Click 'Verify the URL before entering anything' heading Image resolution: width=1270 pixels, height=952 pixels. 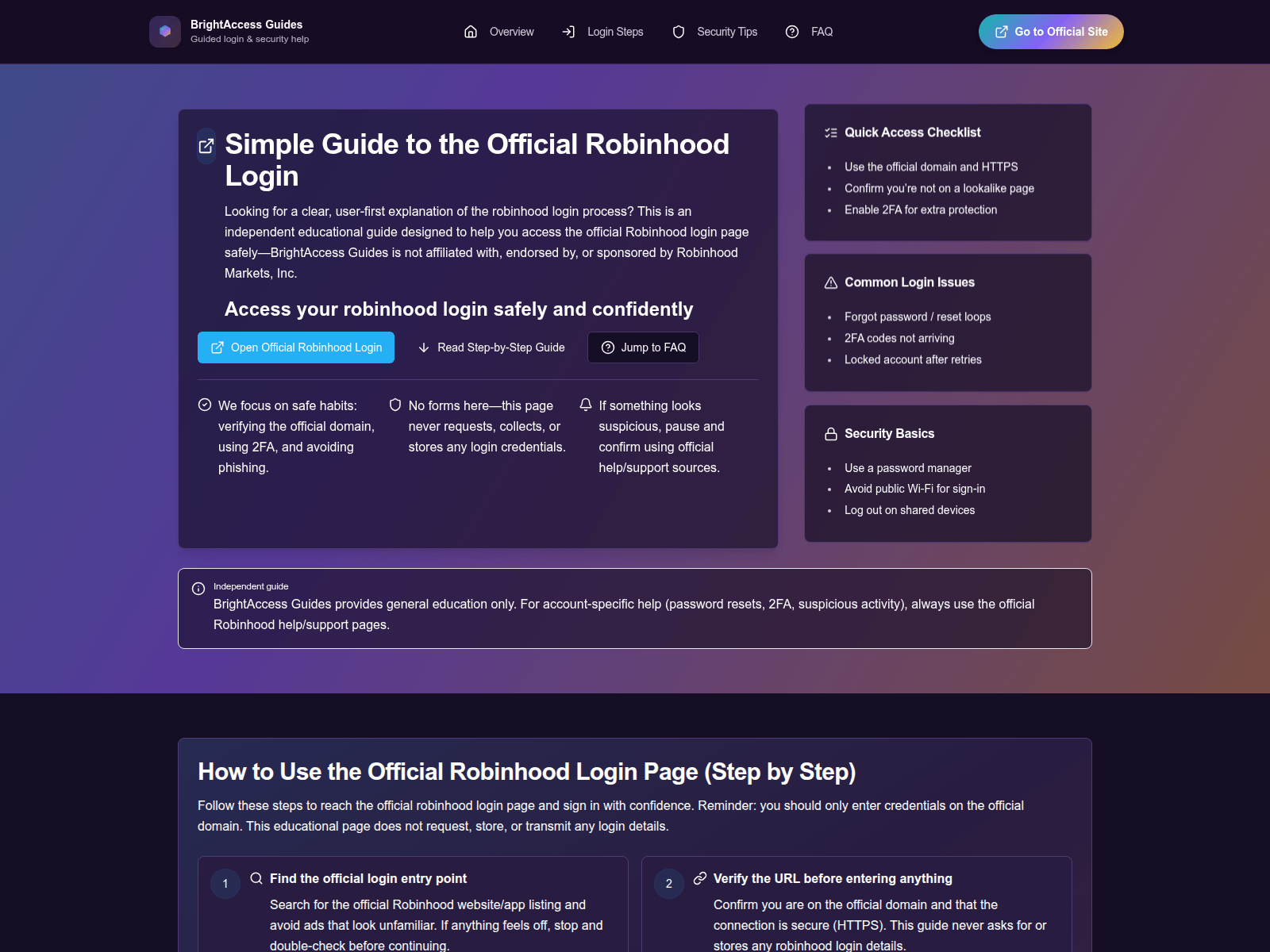tap(833, 878)
